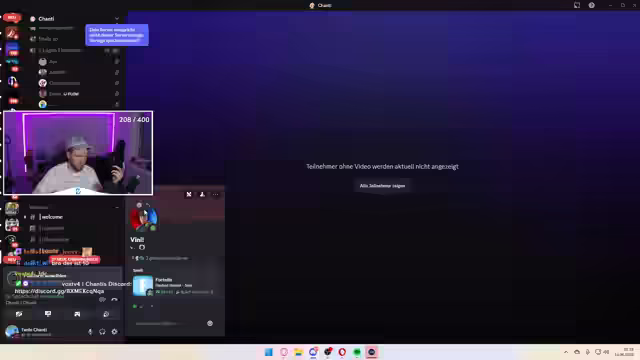640x360 pixels.
Task: Open Windows Start menu
Action: [x=269, y=352]
